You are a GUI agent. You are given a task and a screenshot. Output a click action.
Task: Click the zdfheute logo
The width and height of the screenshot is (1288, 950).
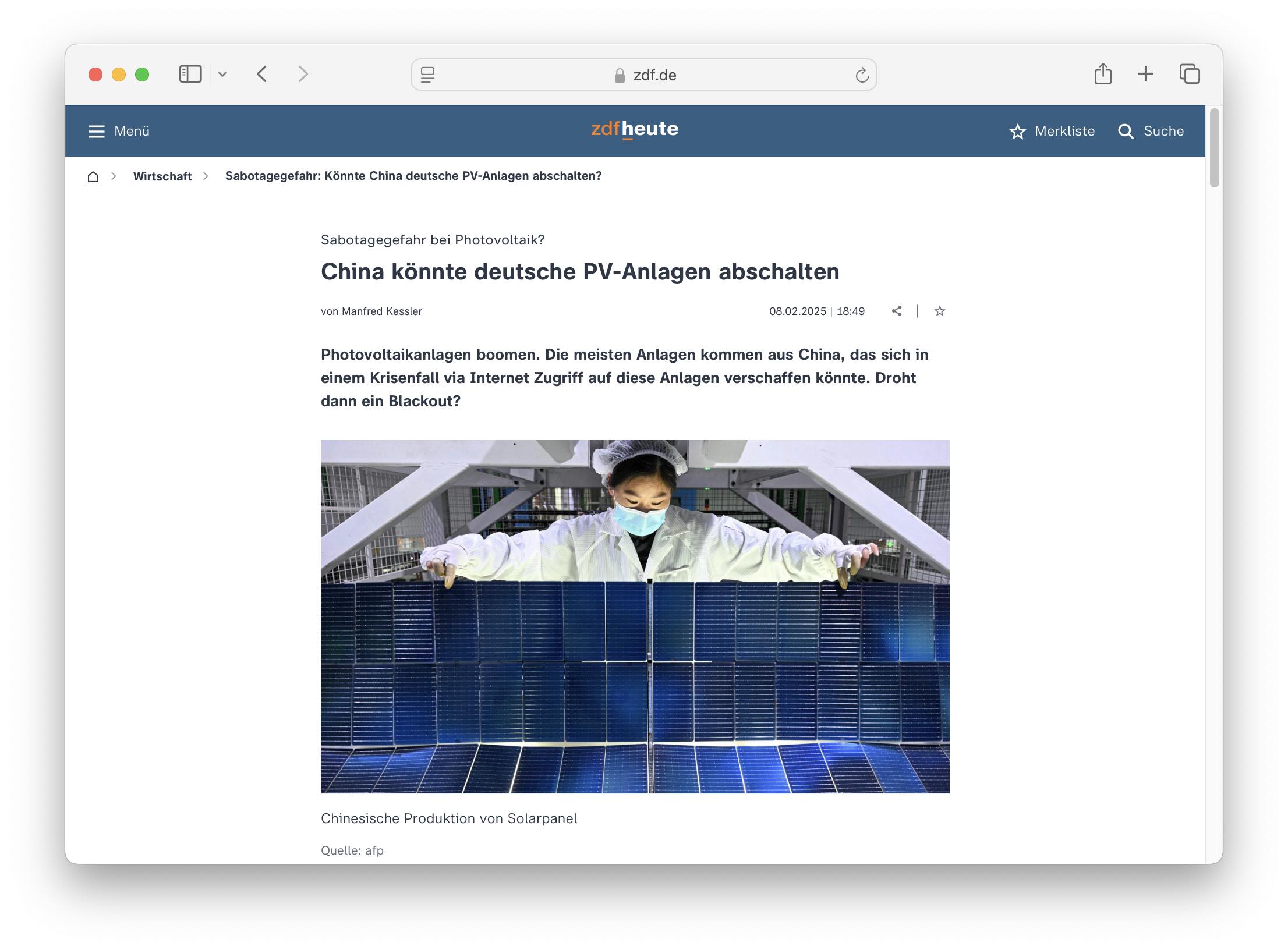point(635,129)
